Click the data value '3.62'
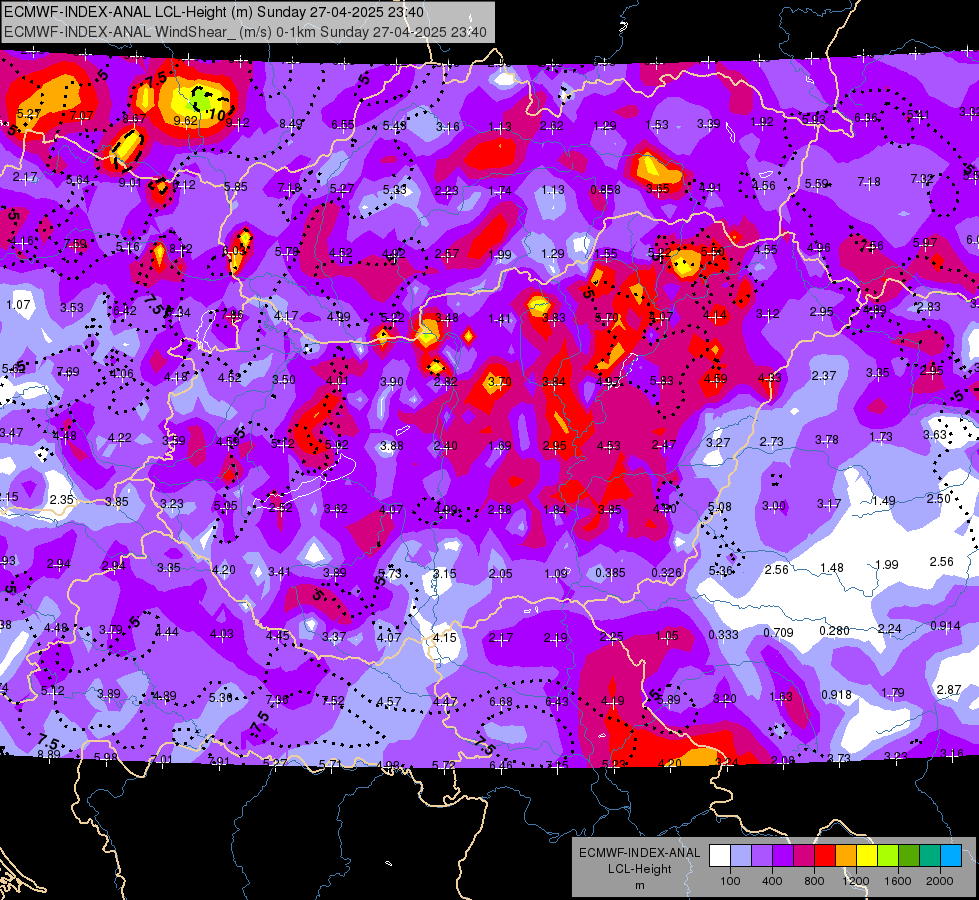 tap(335, 509)
